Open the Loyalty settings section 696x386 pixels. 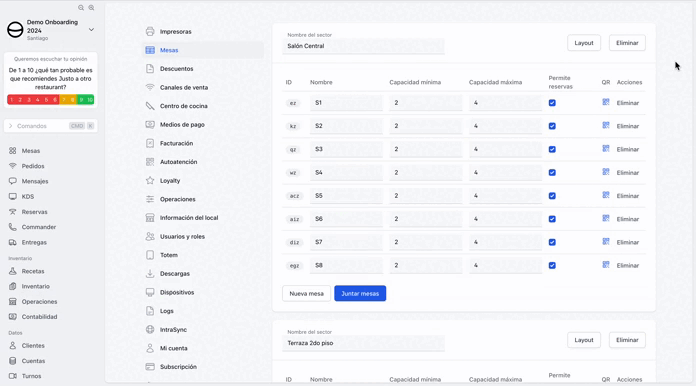coord(203,181)
